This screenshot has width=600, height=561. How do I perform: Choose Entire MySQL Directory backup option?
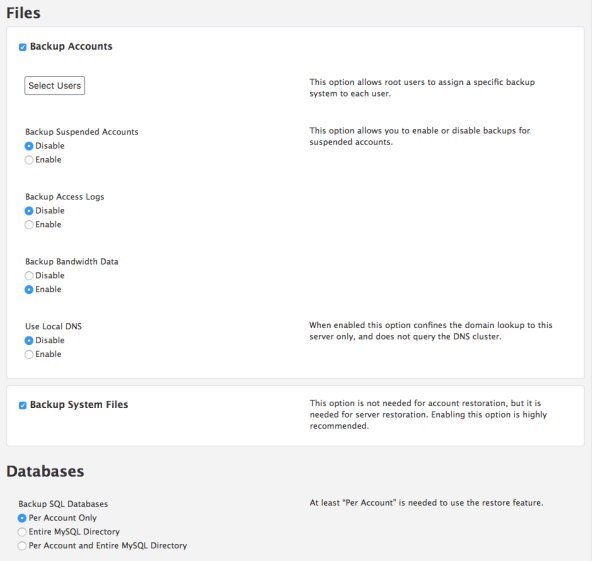22,532
